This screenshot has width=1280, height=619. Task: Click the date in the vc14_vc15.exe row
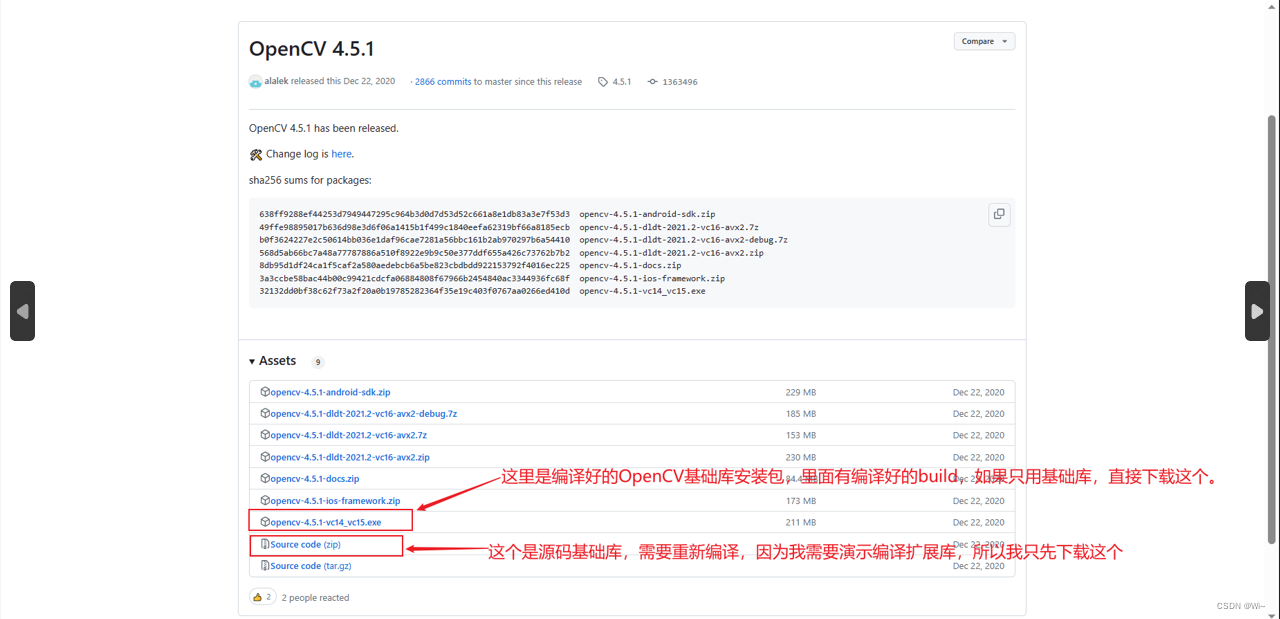[978, 522]
